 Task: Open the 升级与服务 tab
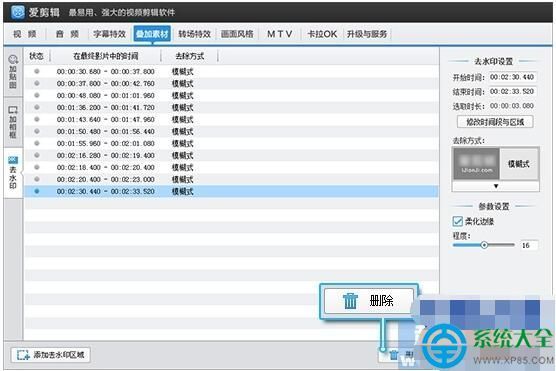tap(367, 34)
